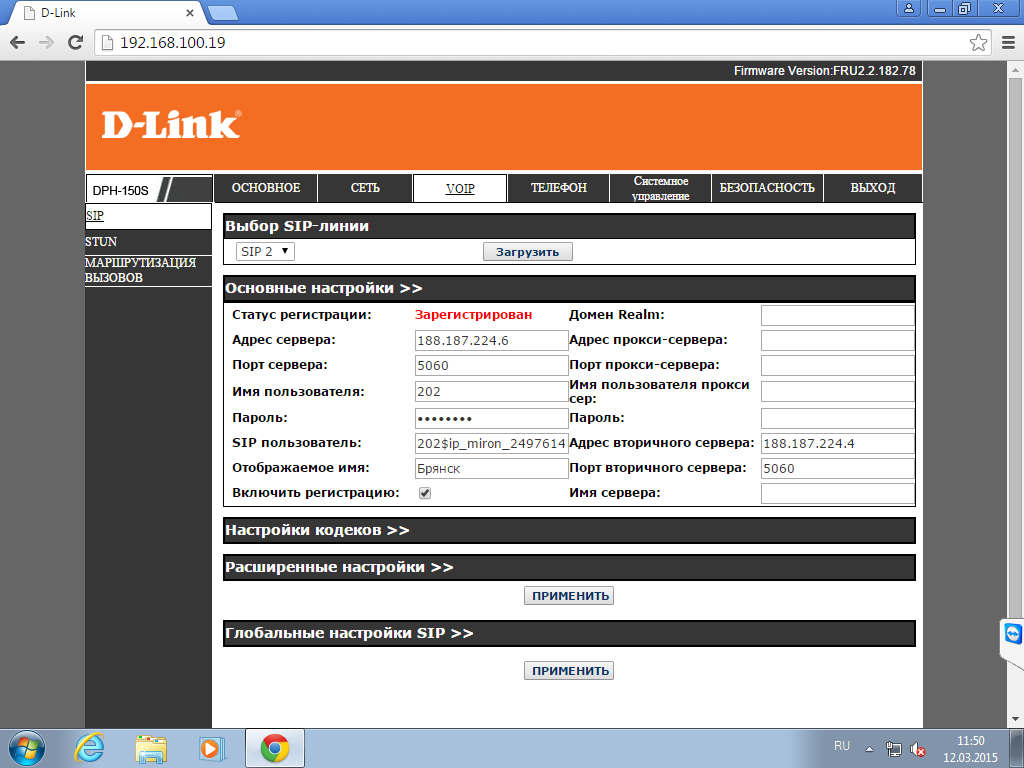The height and width of the screenshot is (768, 1024).
Task: Click the Загрузить button
Action: [x=528, y=251]
